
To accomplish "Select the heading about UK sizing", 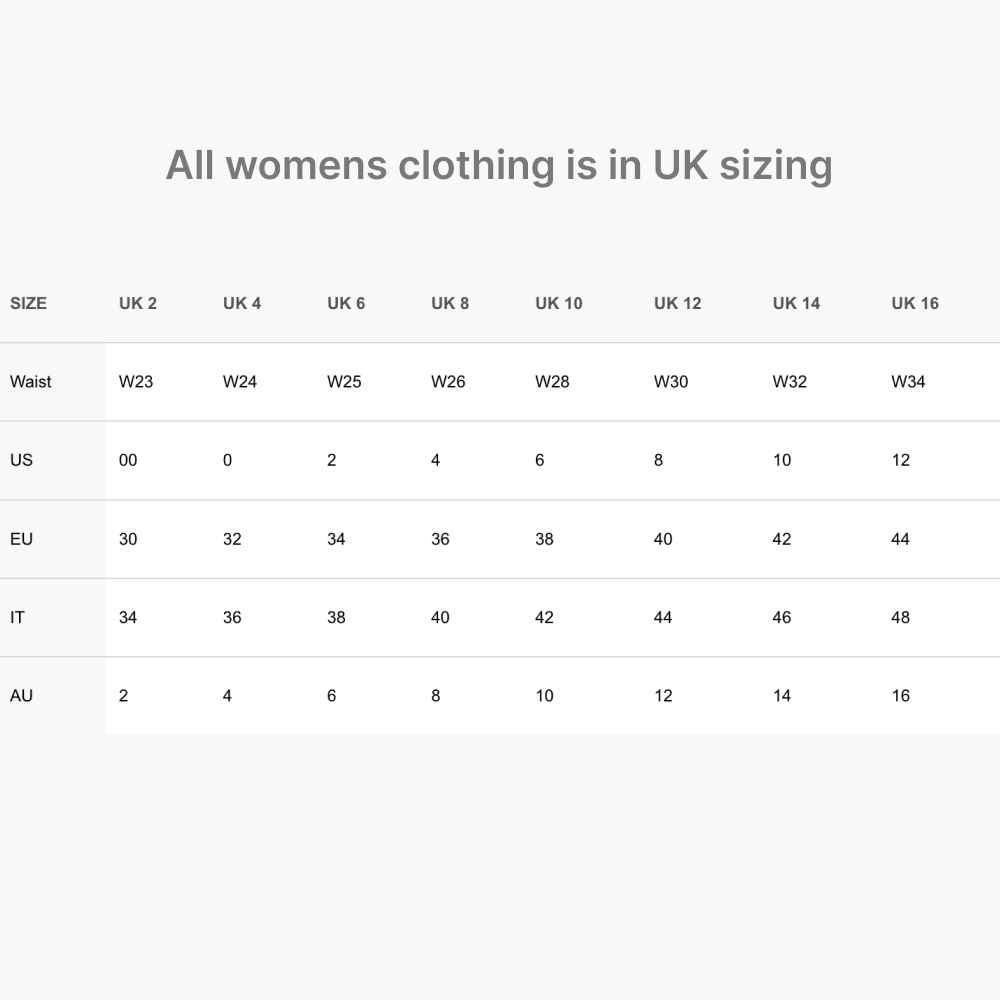I will [x=499, y=165].
